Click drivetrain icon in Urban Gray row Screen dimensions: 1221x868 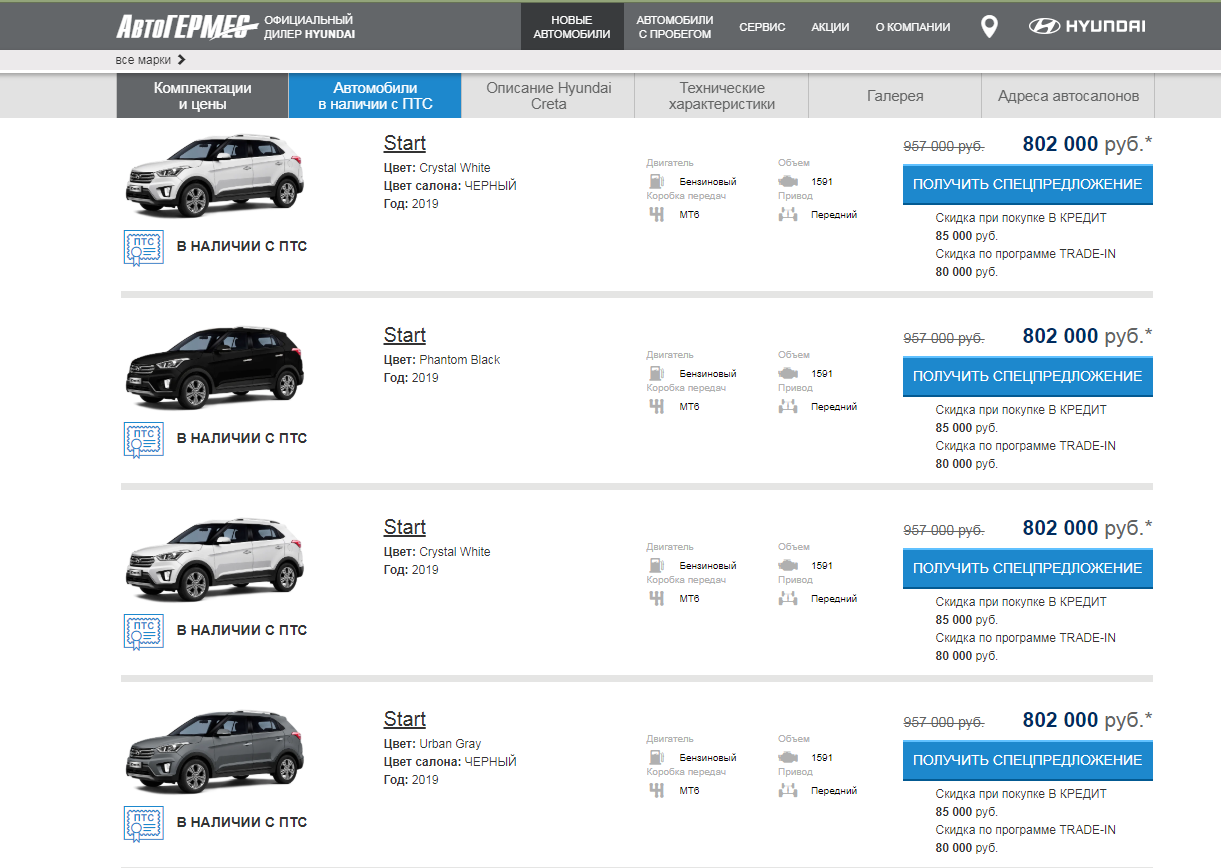point(788,790)
